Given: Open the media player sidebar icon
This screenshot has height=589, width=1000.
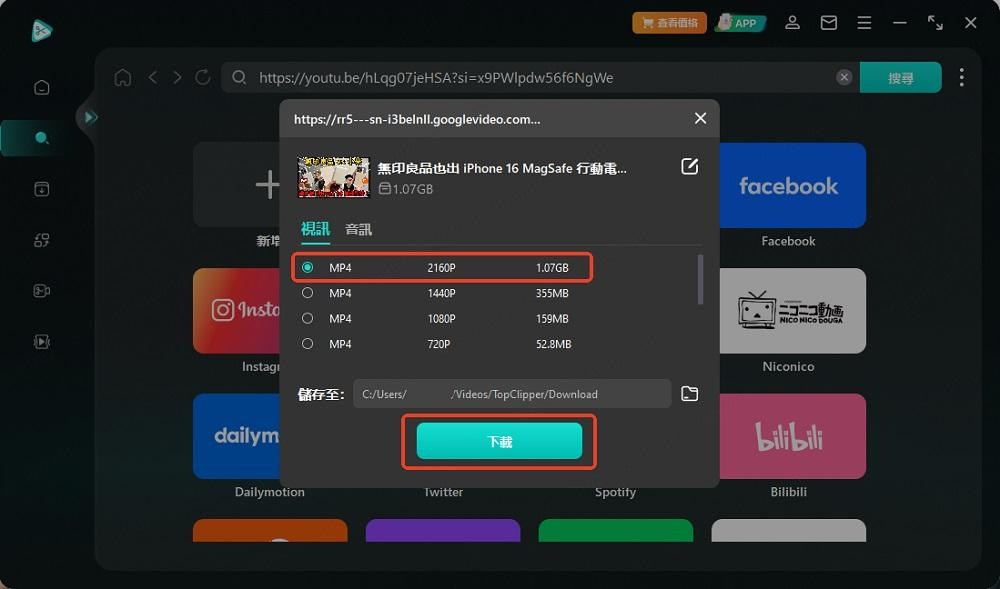Looking at the screenshot, I should coord(41,342).
